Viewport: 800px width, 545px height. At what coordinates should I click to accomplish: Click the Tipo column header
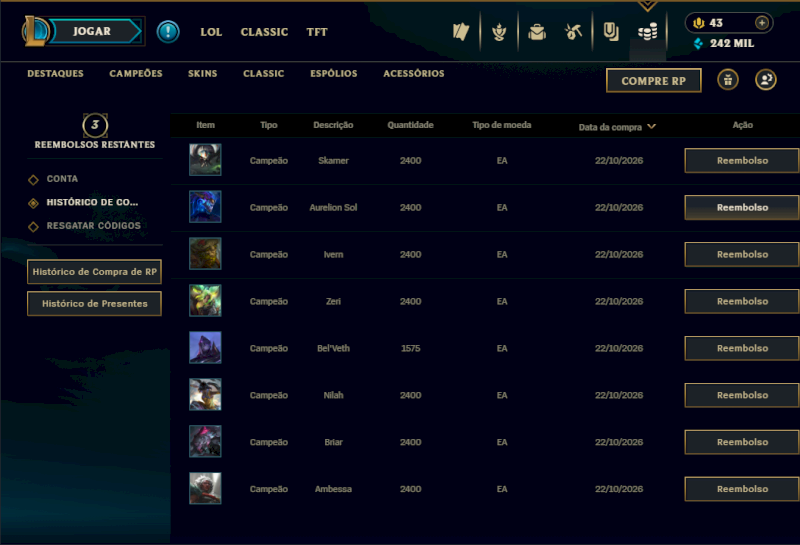click(269, 125)
